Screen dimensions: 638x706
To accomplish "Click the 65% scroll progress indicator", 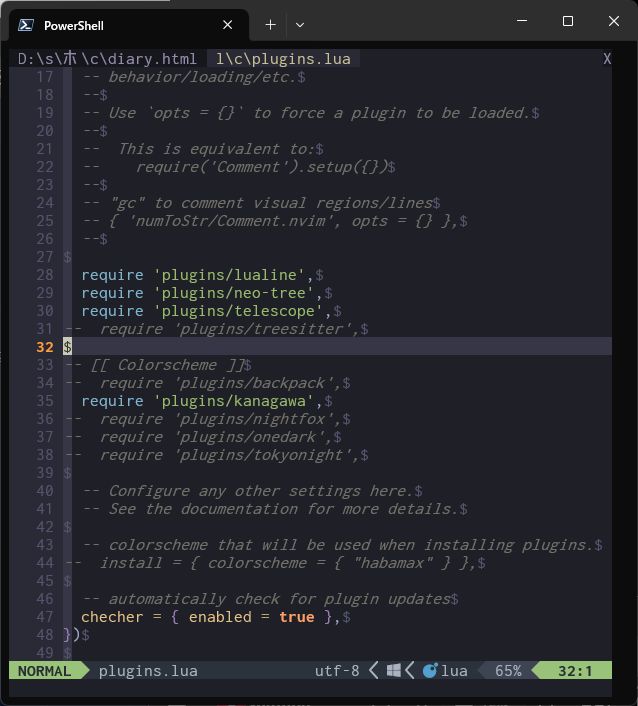I will pyautogui.click(x=507, y=671).
